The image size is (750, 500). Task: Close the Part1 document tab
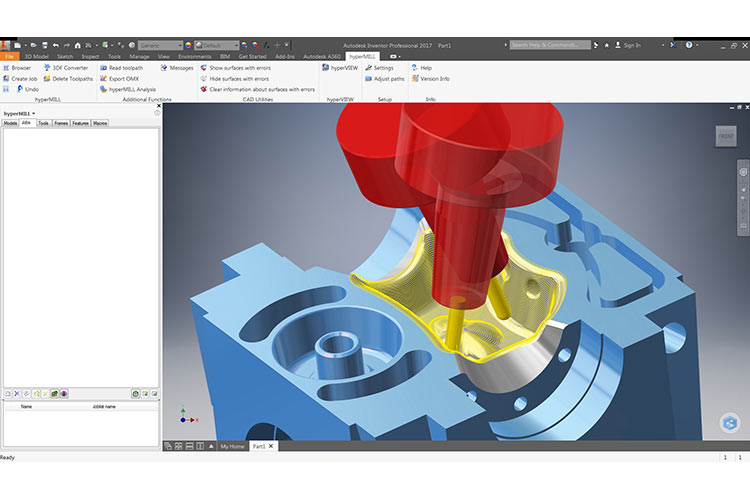tap(271, 446)
